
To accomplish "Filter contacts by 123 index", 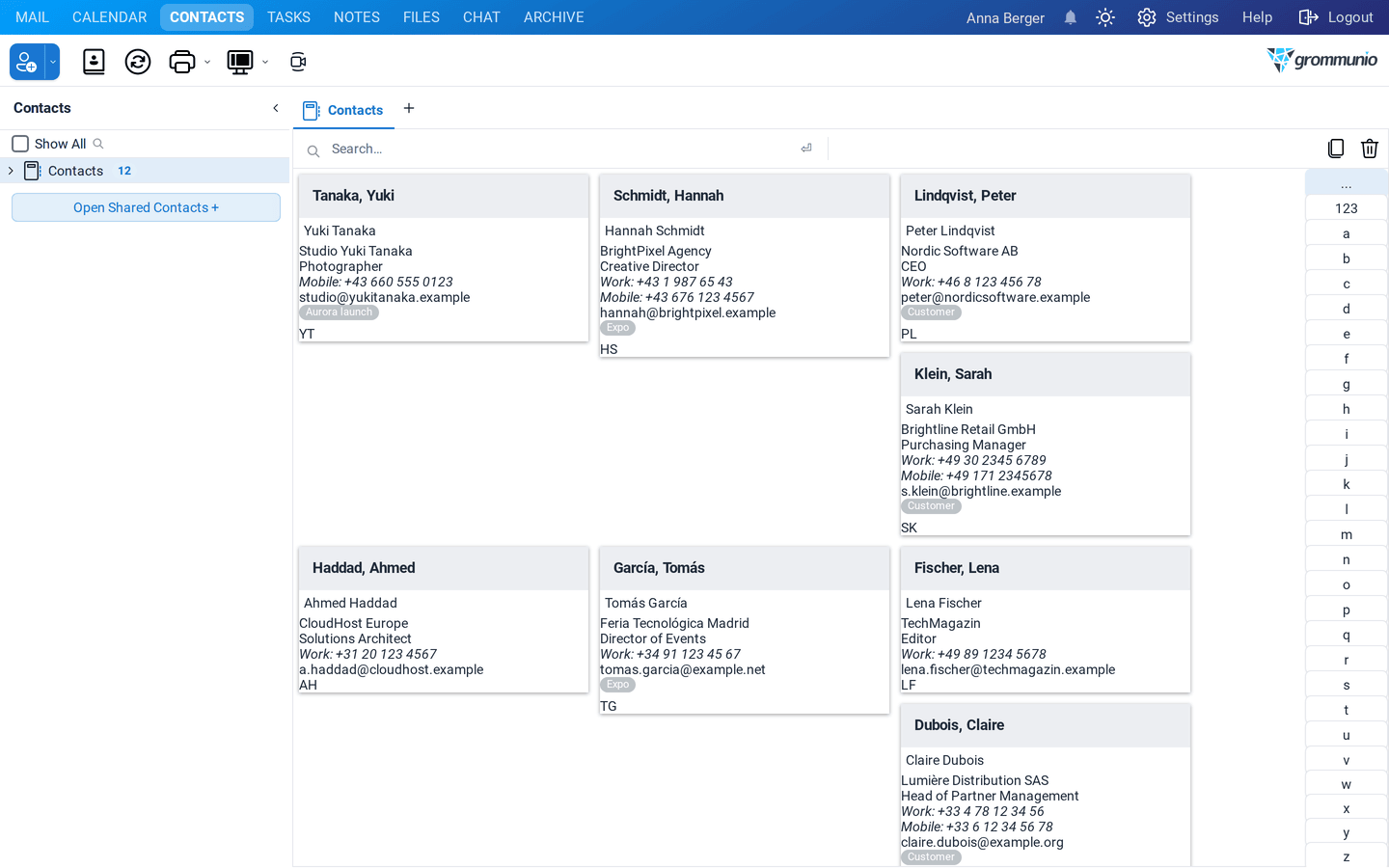I will point(1347,208).
